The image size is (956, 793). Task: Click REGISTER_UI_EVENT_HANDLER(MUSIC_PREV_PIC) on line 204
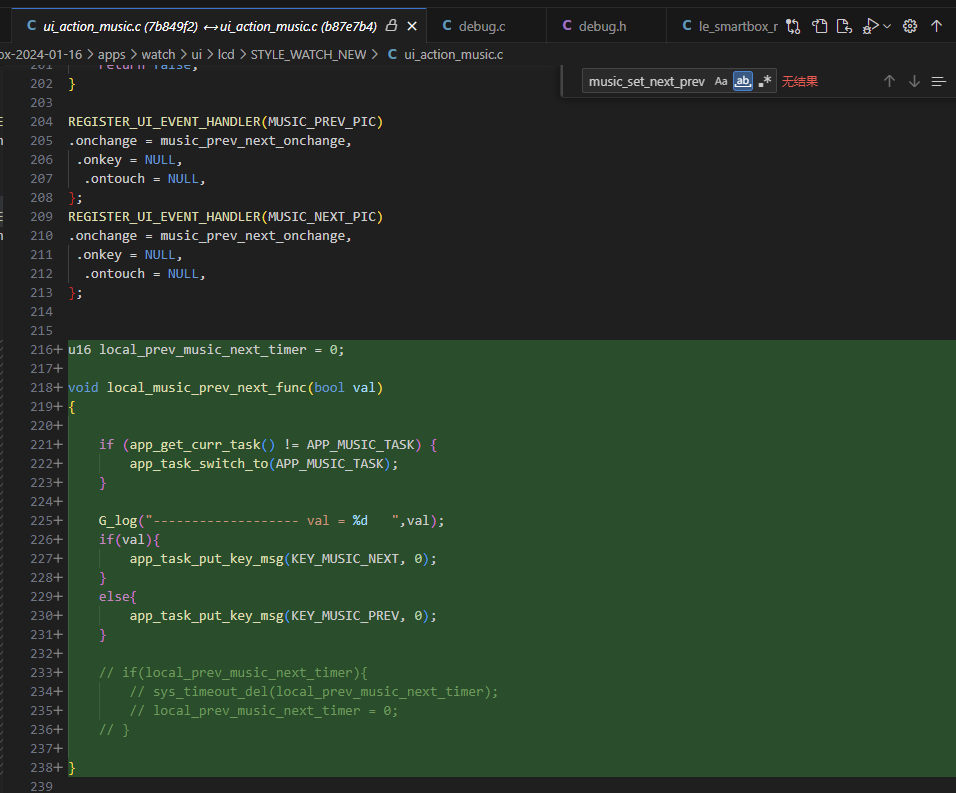(x=226, y=121)
